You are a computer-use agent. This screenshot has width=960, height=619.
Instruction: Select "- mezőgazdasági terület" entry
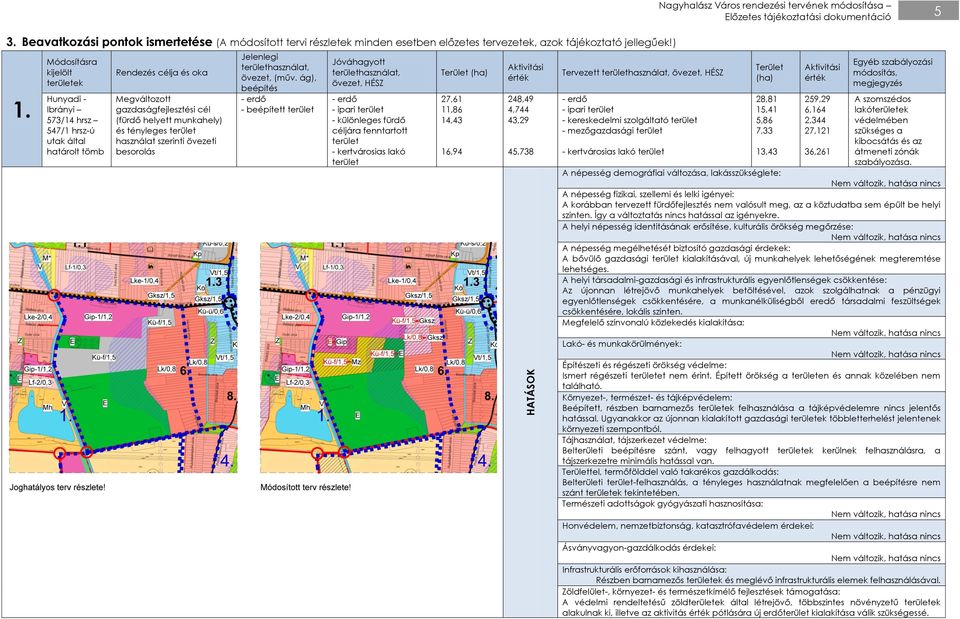click(x=612, y=130)
